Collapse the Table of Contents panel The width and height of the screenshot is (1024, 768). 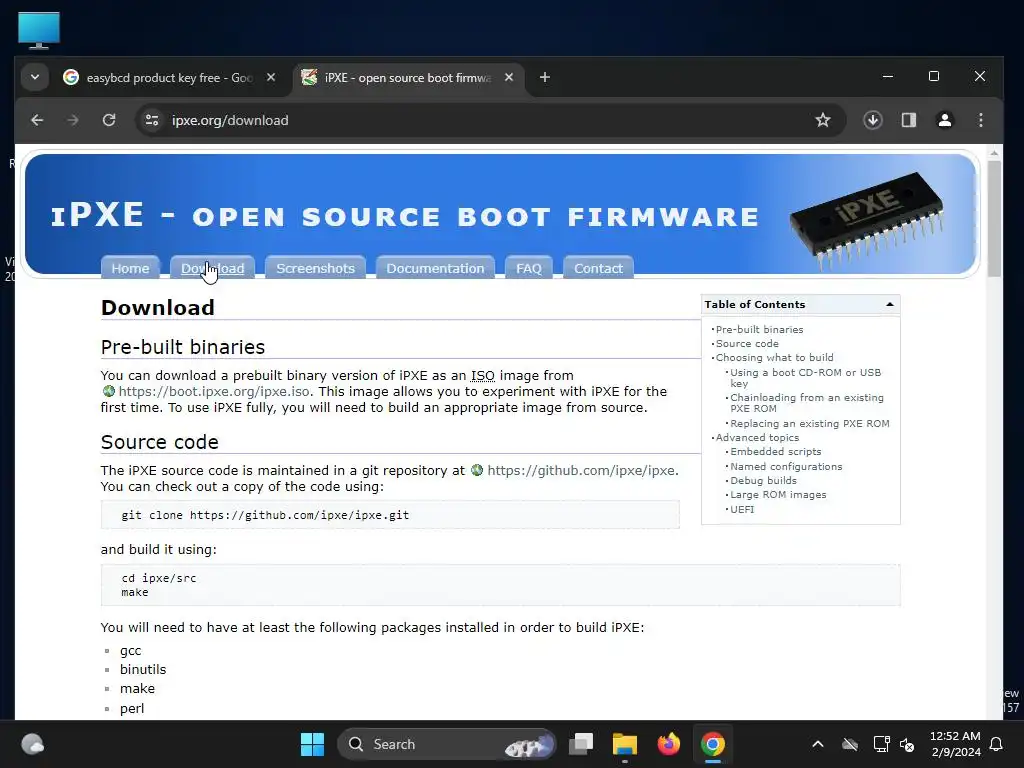889,304
